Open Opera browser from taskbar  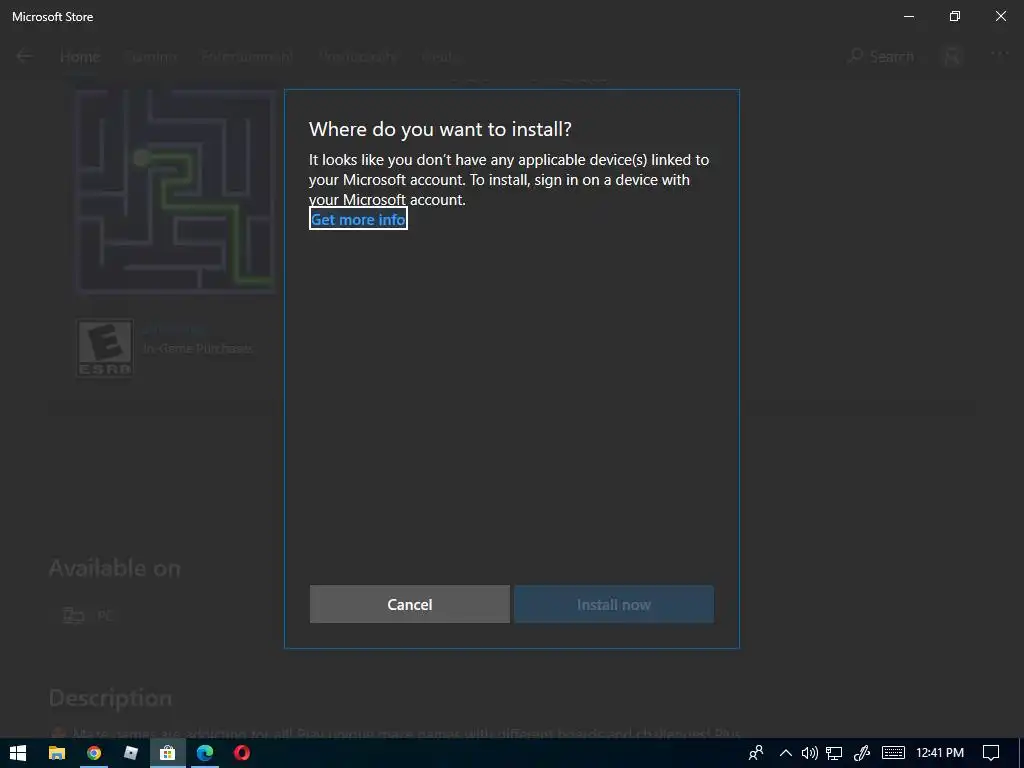pyautogui.click(x=242, y=753)
